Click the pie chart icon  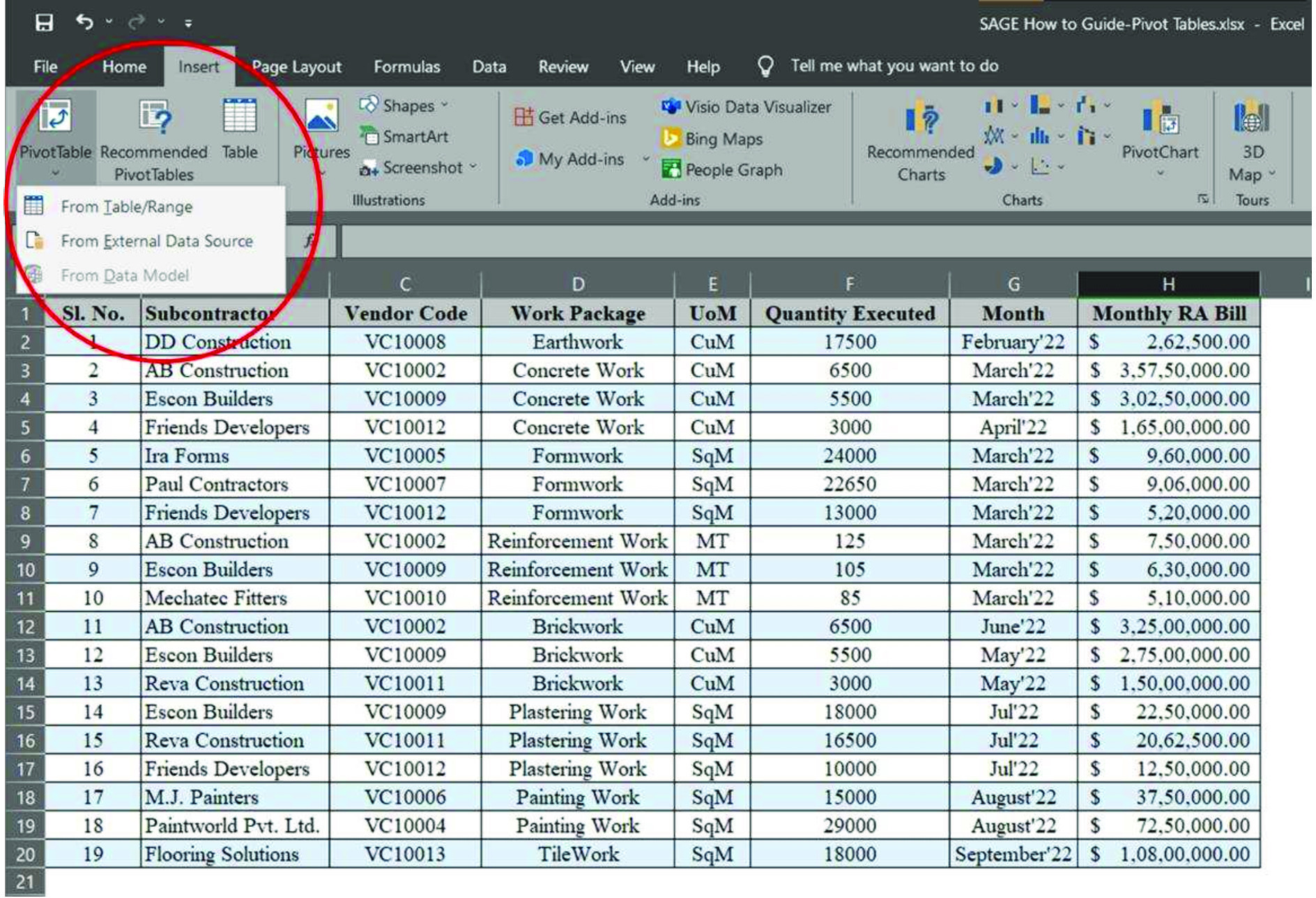click(993, 166)
